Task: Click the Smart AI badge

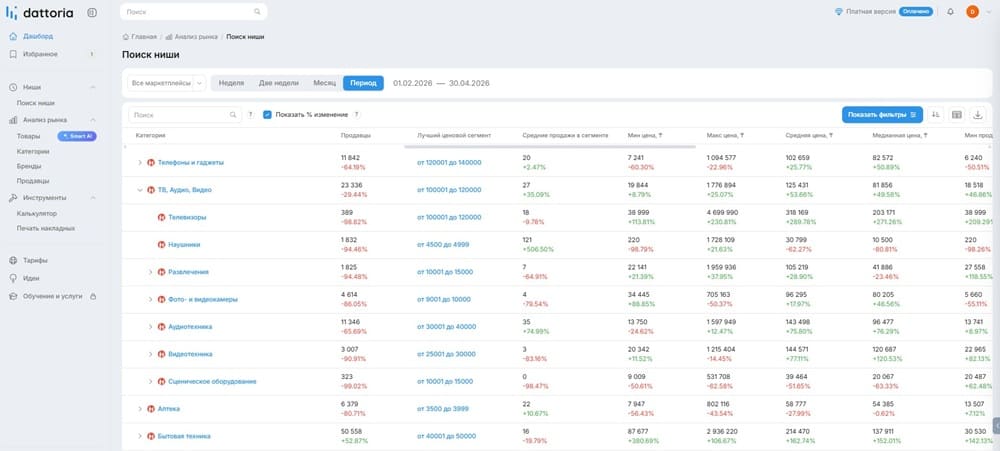Action: (x=77, y=136)
